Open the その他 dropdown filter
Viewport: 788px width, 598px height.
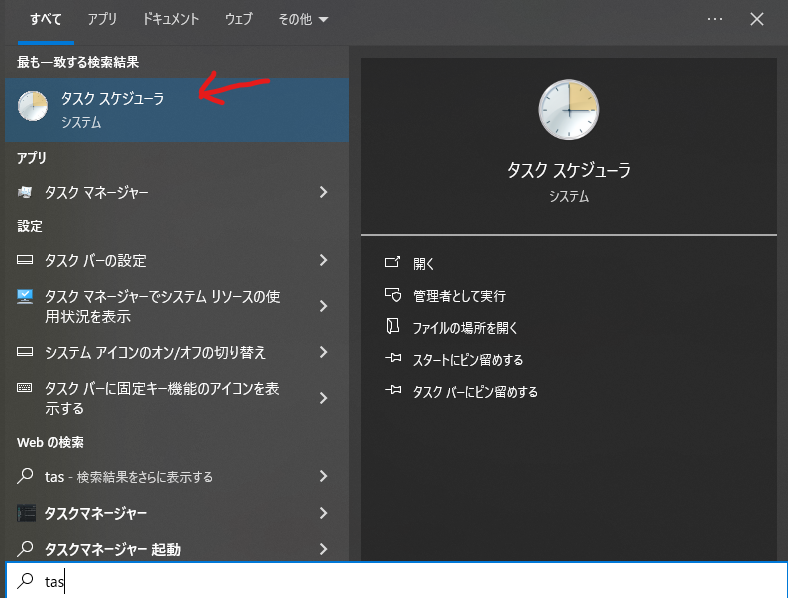[304, 19]
